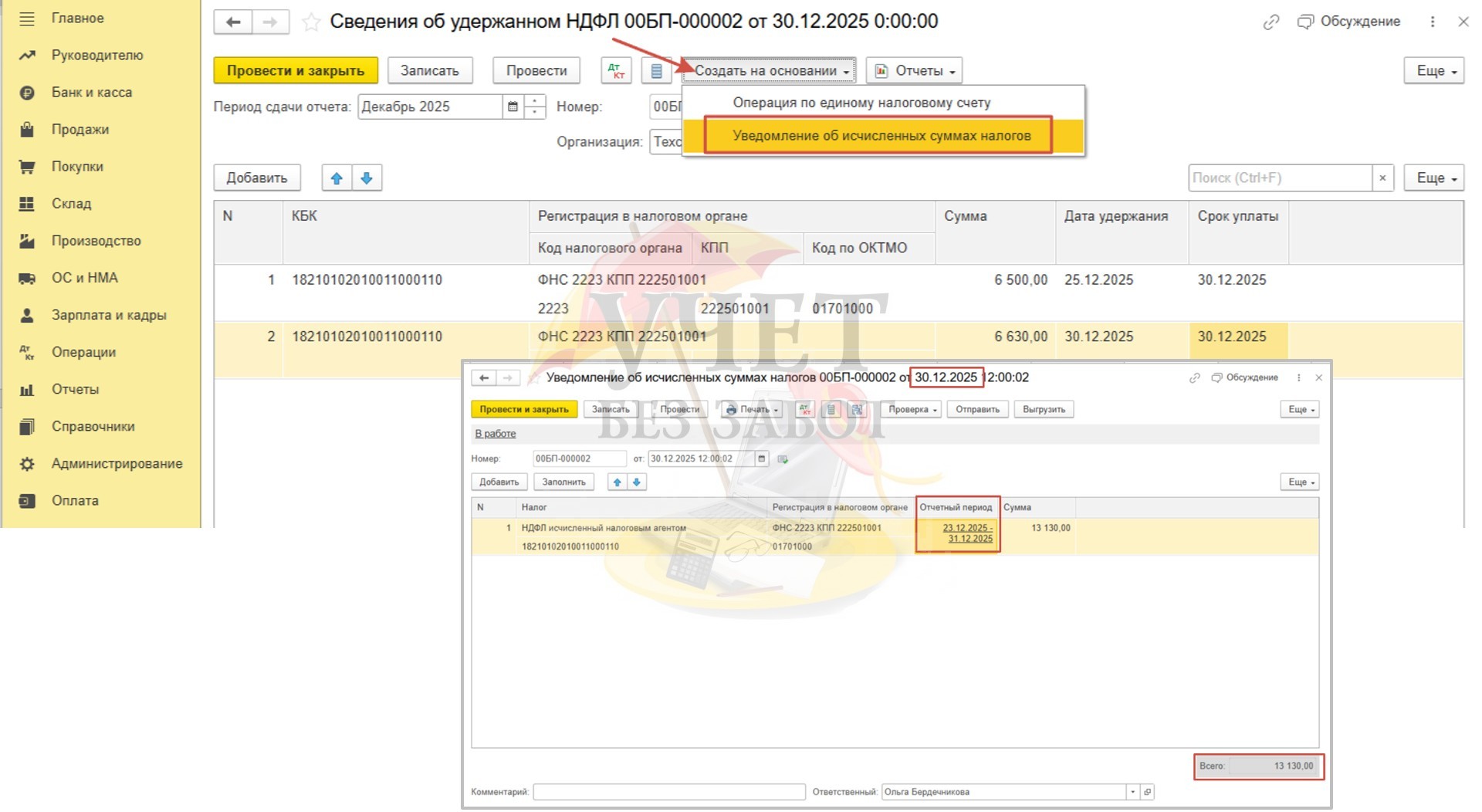The width and height of the screenshot is (1482, 812).
Task: Open the Отчеты dropdown menu
Action: point(915,71)
